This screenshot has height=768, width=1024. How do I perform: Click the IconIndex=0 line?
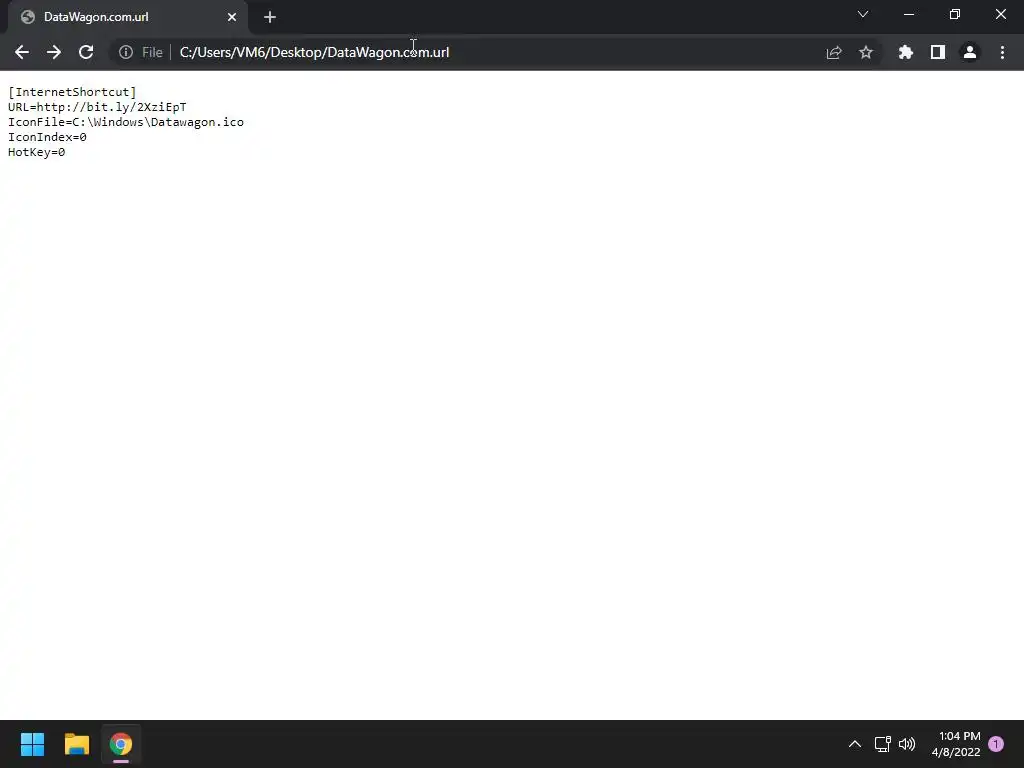[47, 137]
